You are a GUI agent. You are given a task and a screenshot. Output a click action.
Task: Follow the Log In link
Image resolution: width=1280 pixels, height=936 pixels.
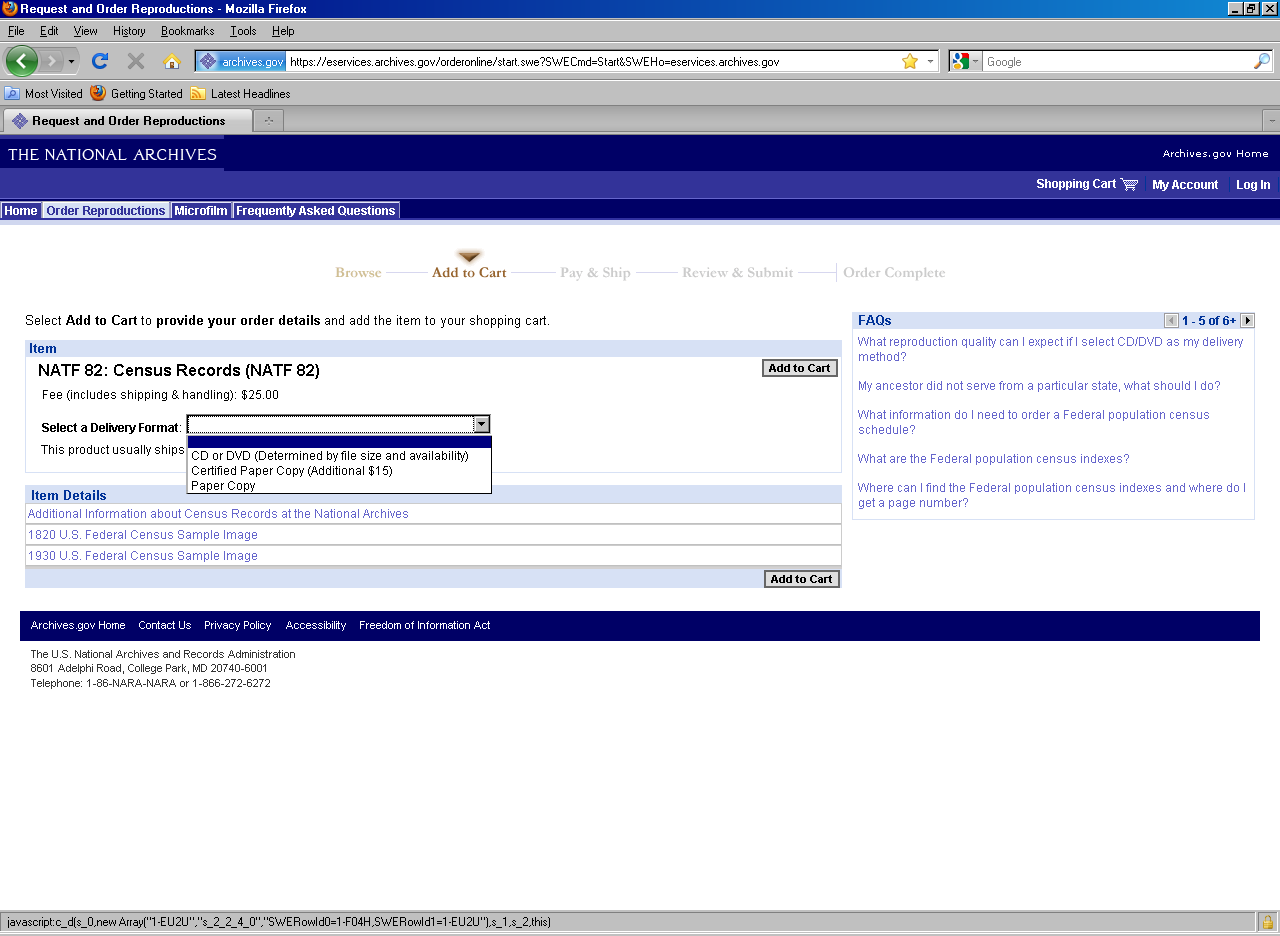point(1252,185)
